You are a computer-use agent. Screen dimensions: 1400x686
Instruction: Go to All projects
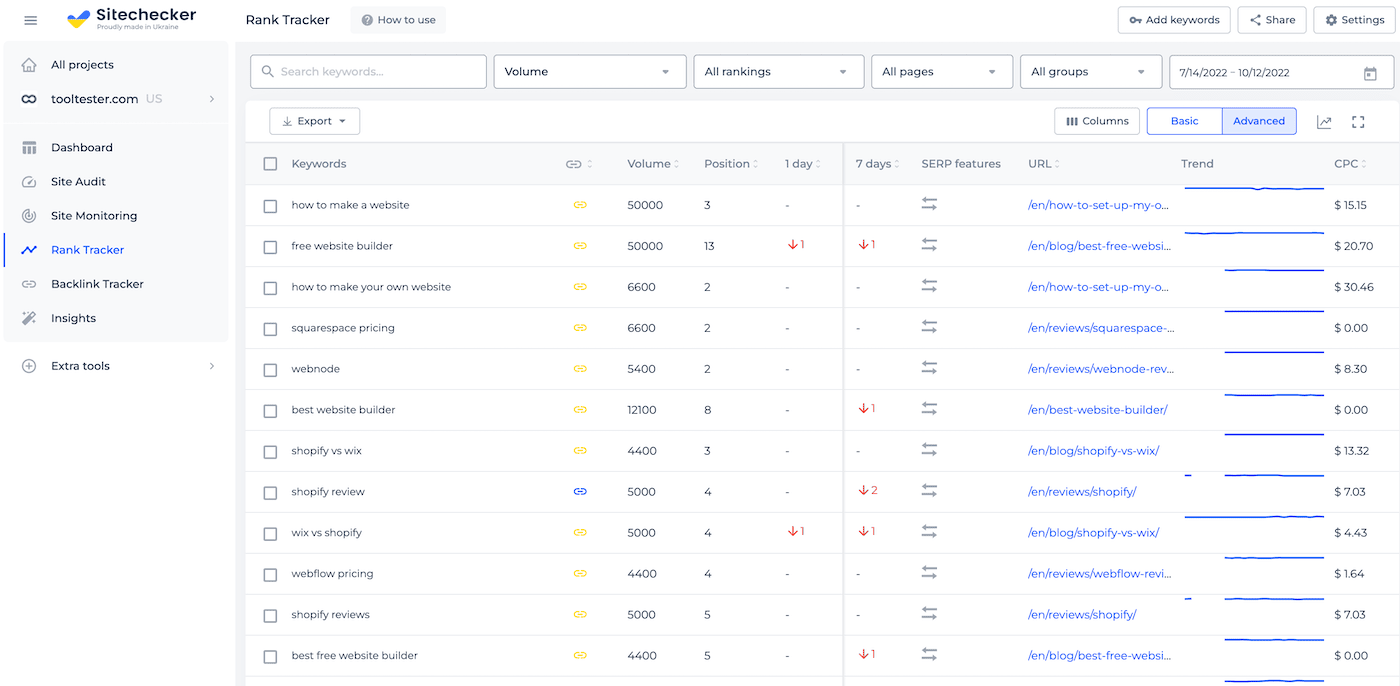[x=82, y=65]
